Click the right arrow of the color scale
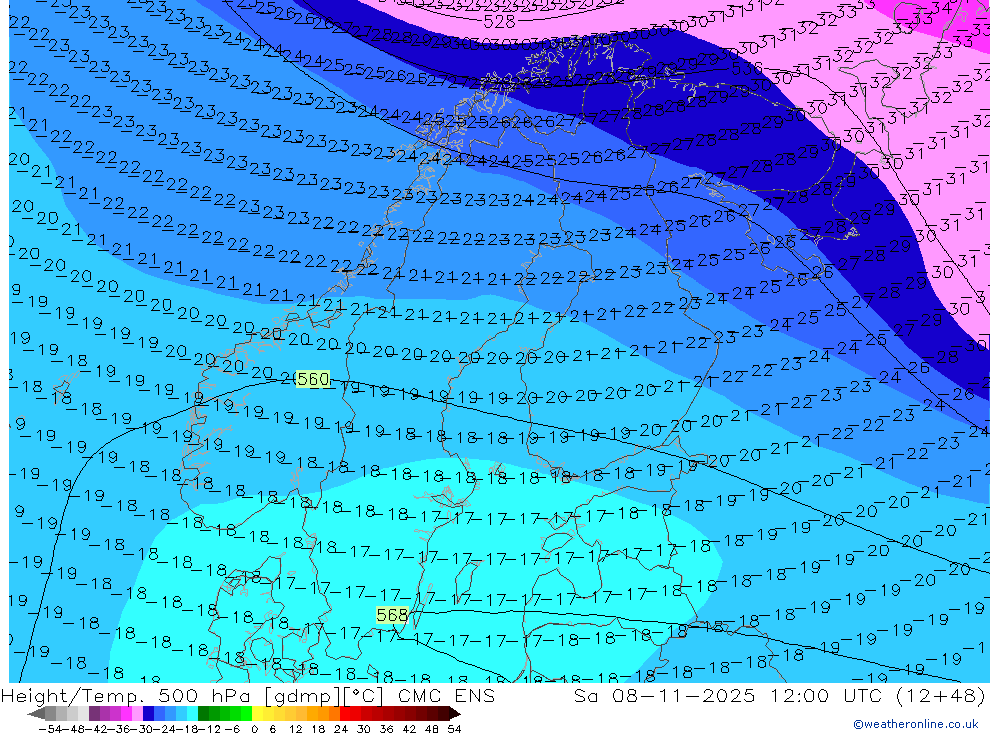 point(455,714)
